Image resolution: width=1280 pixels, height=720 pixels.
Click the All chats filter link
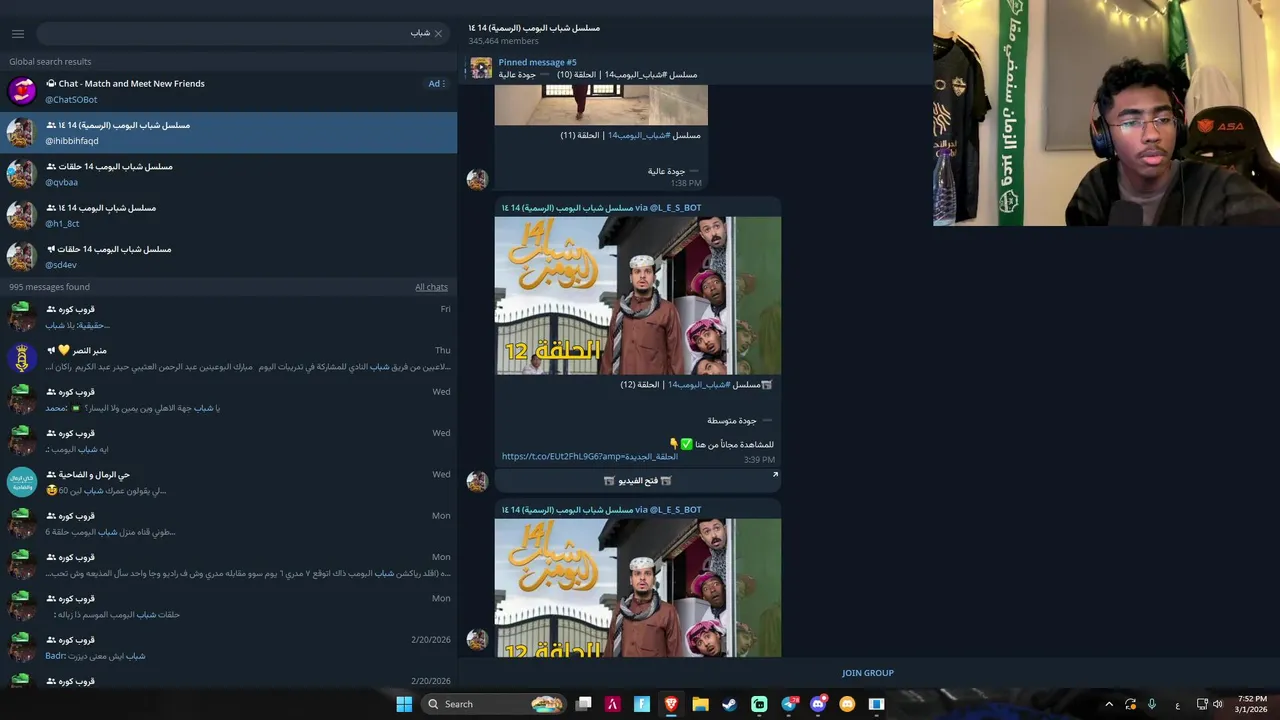pyautogui.click(x=431, y=287)
